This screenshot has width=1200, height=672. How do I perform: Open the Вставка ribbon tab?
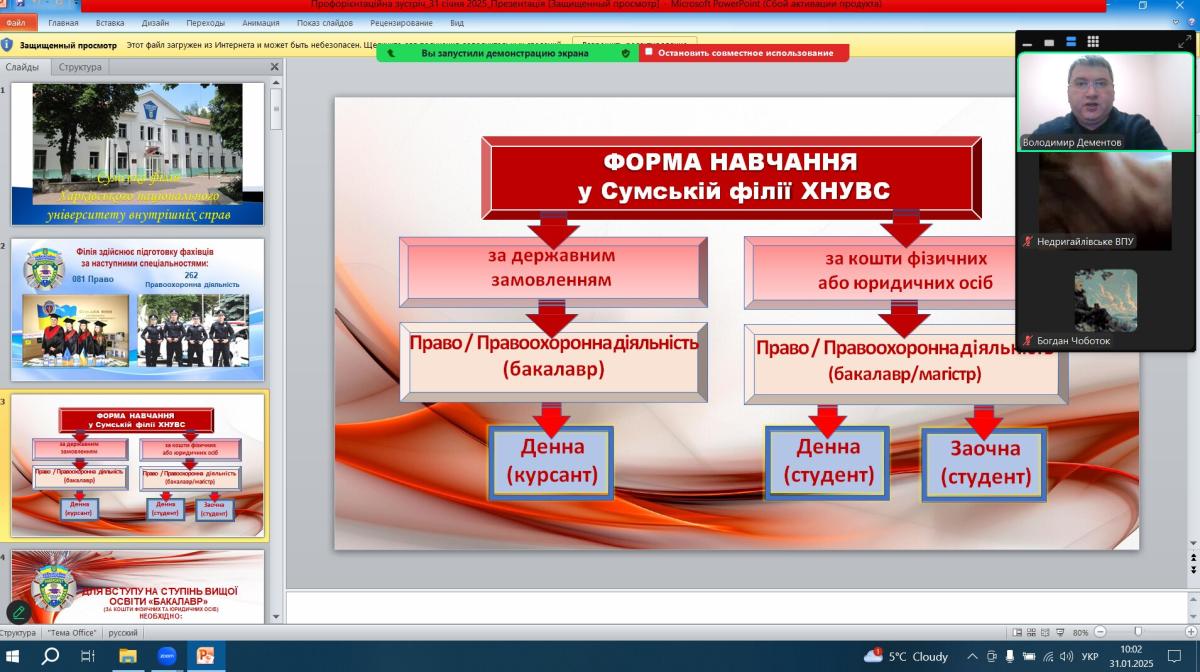pyautogui.click(x=111, y=22)
